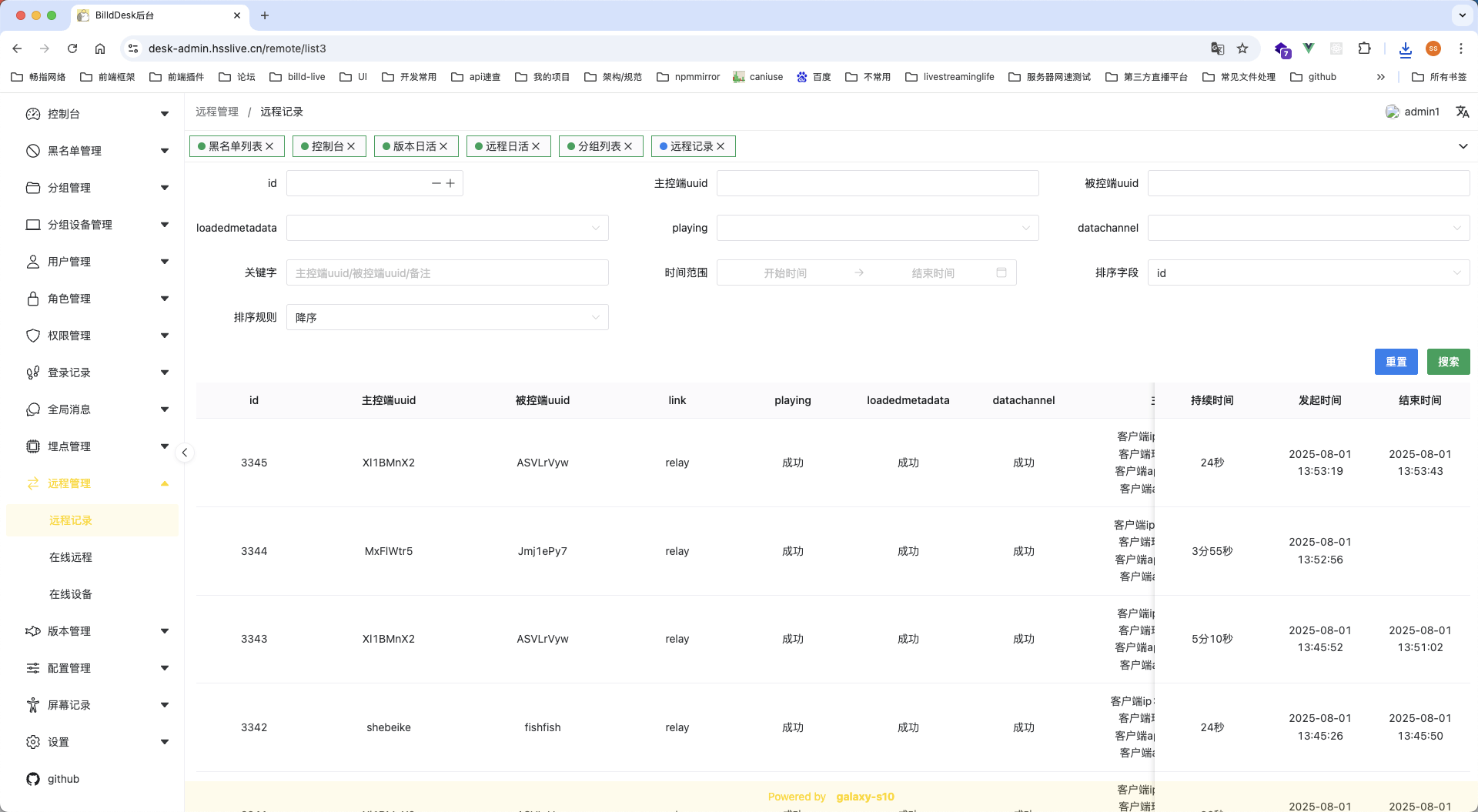This screenshot has height=812, width=1478.
Task: Click the github octocat icon in sidebar
Action: coord(33,779)
